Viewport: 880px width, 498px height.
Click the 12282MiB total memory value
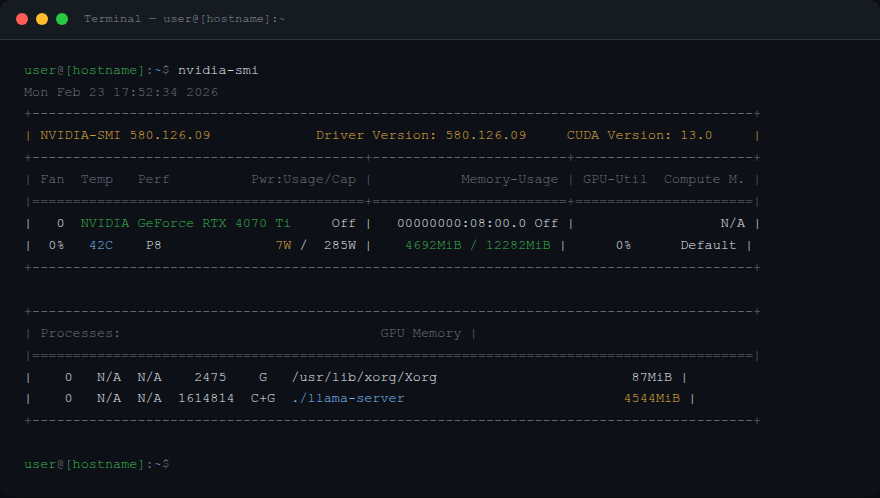coord(518,245)
